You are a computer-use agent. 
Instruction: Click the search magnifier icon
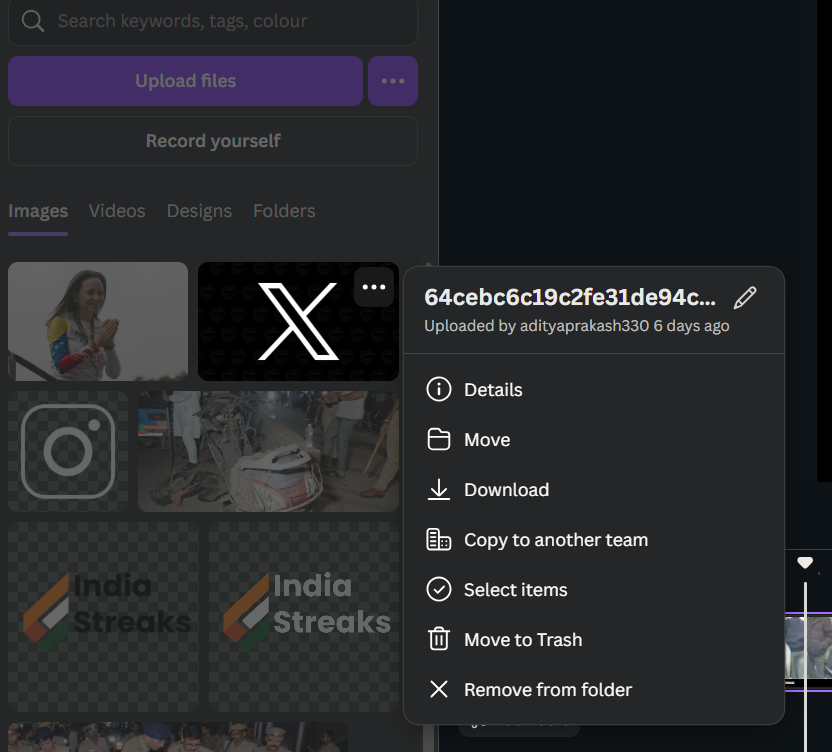point(32,21)
